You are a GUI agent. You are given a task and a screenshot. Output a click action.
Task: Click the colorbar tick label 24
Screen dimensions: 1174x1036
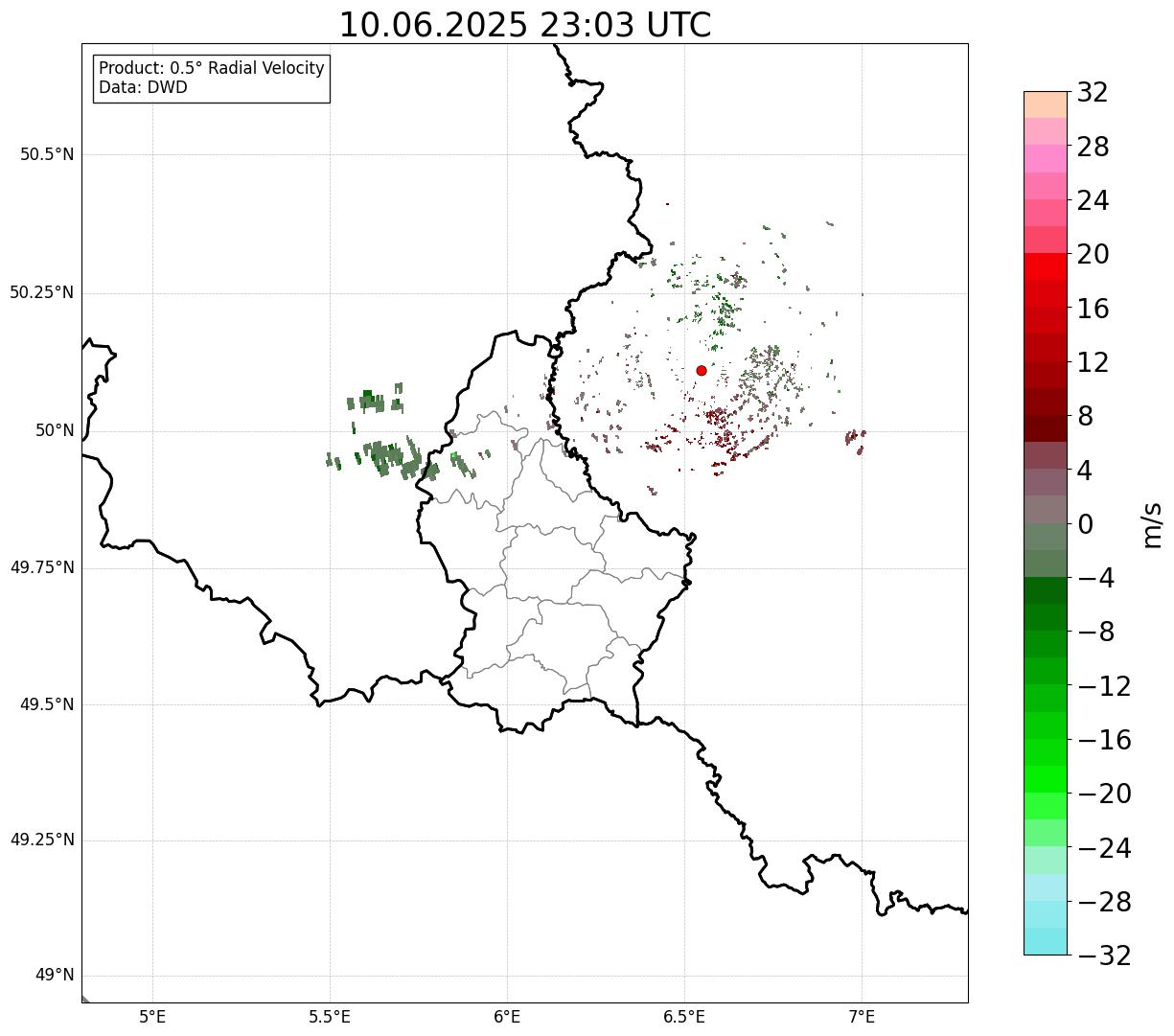coord(1093,200)
